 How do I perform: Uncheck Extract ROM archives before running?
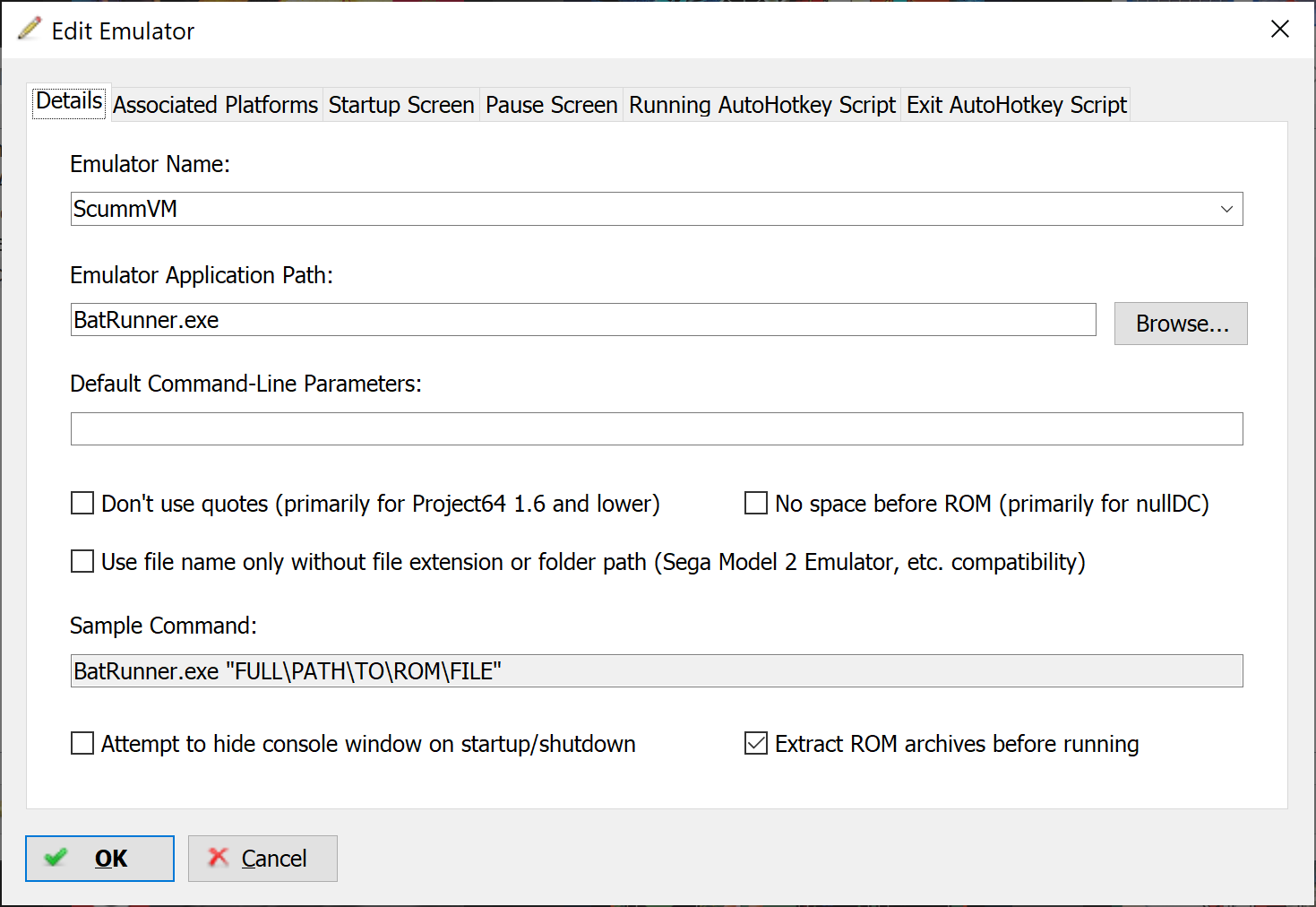[x=756, y=743]
